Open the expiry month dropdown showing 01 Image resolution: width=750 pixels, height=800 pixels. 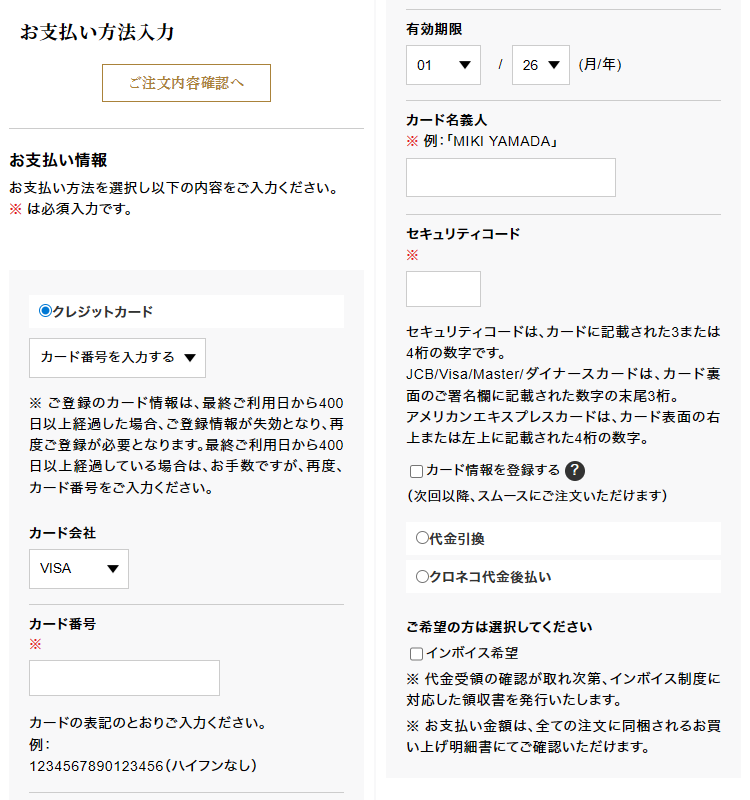(442, 65)
